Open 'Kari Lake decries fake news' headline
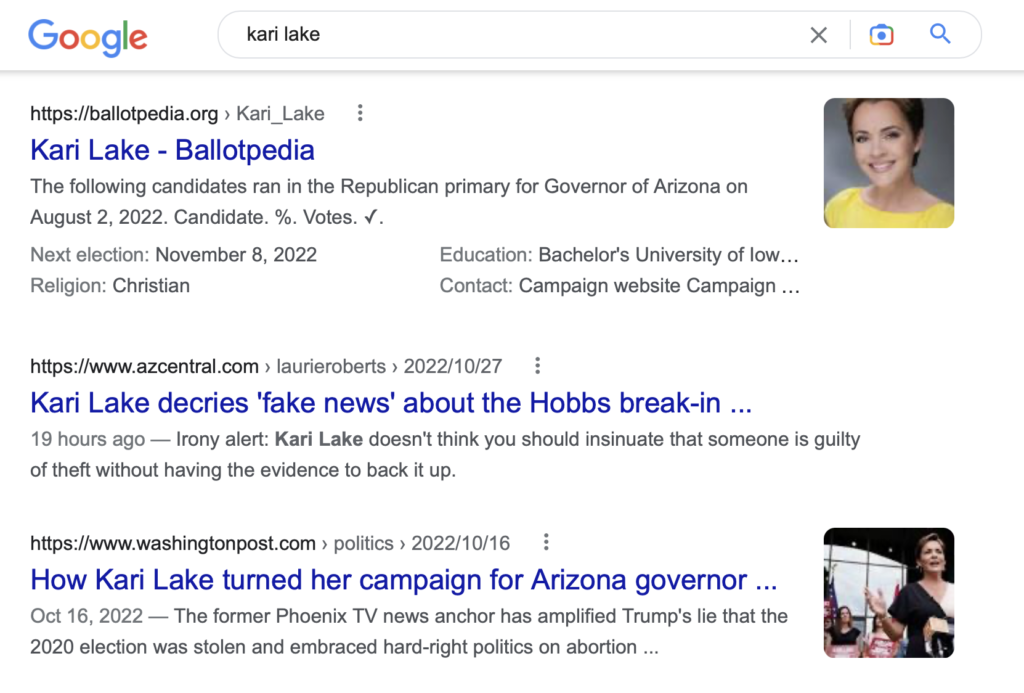 coord(391,403)
